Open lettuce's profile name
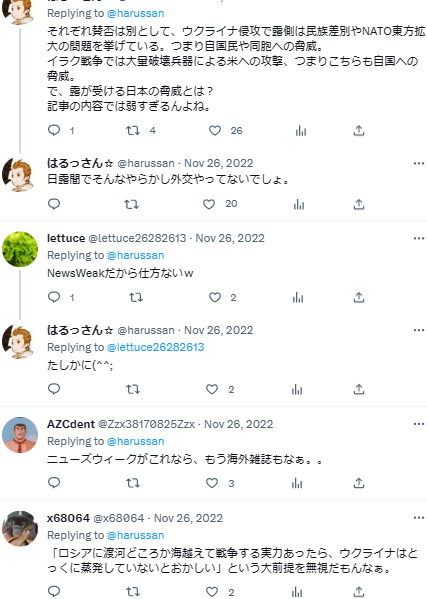Screen dimensions: 427x599 tap(66, 238)
